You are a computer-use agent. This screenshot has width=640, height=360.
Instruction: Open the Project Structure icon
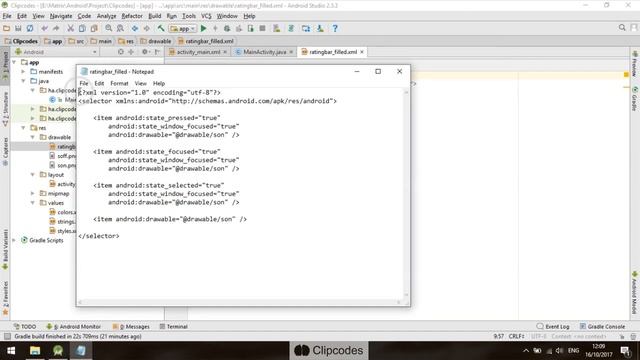[x=306, y=29]
